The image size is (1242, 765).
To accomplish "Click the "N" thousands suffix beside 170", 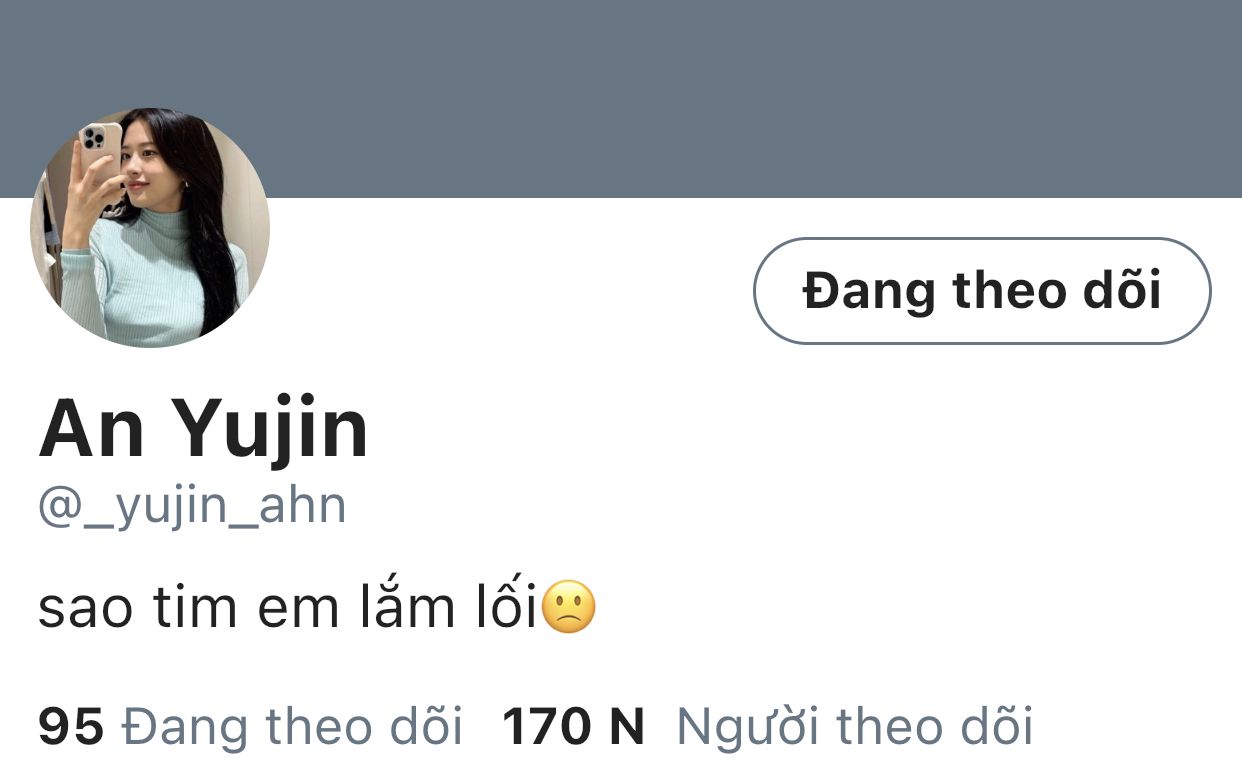I will coord(626,726).
